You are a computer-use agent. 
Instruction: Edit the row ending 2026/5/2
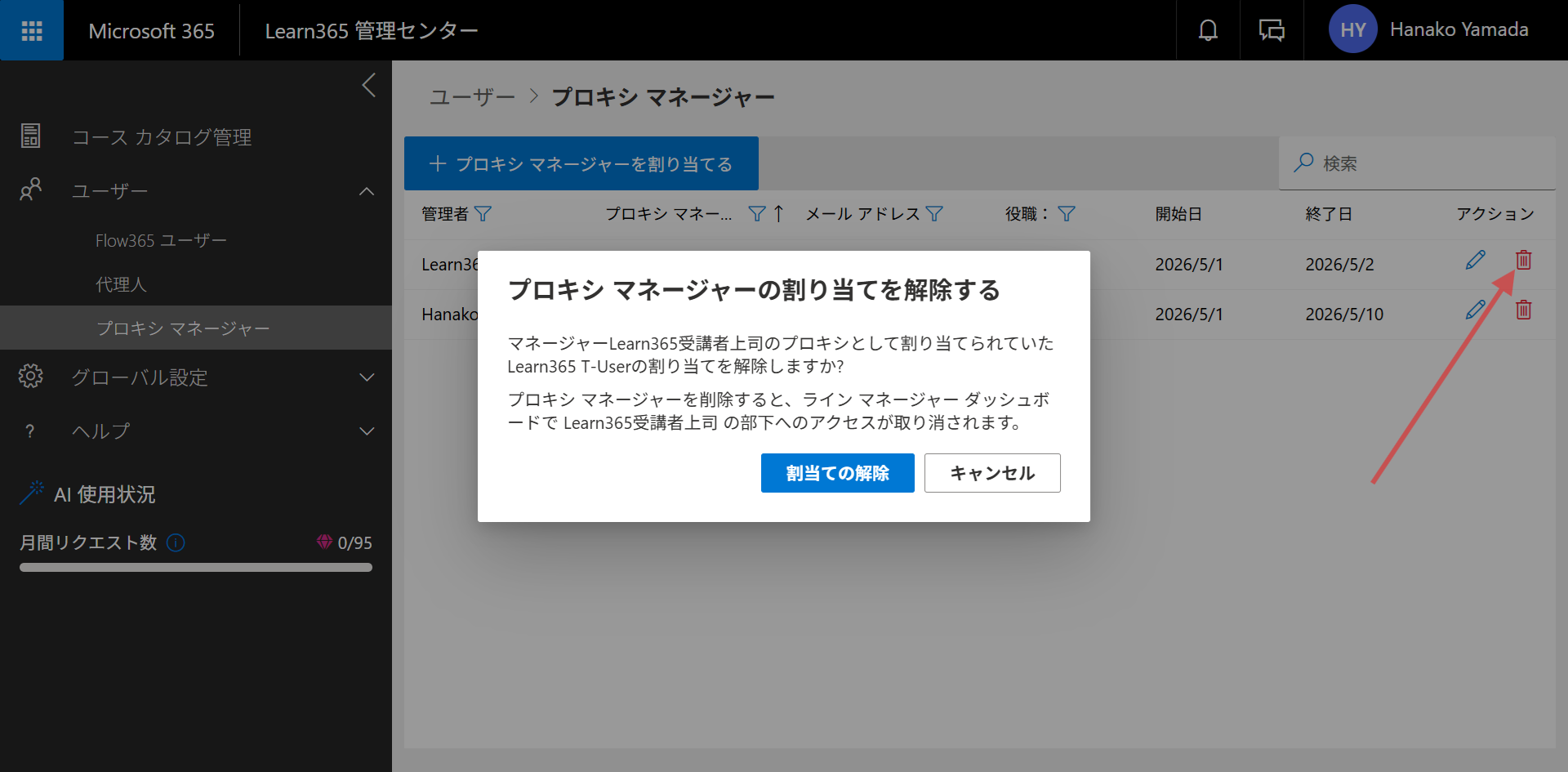pos(1475,261)
